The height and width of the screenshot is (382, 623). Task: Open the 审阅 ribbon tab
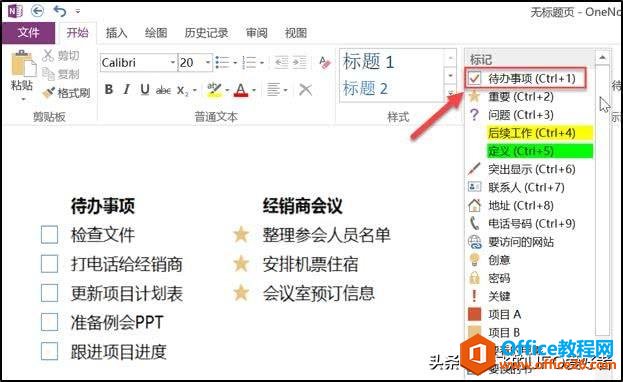256,33
